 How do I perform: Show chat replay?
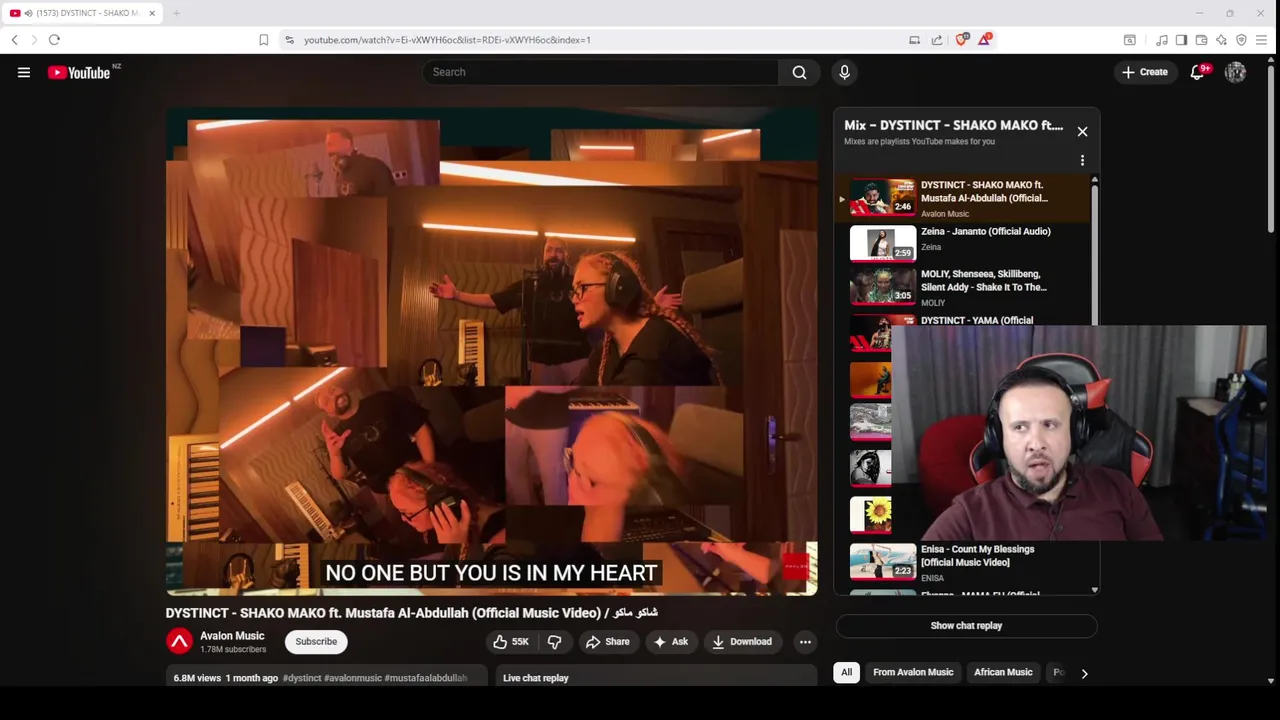(x=966, y=626)
